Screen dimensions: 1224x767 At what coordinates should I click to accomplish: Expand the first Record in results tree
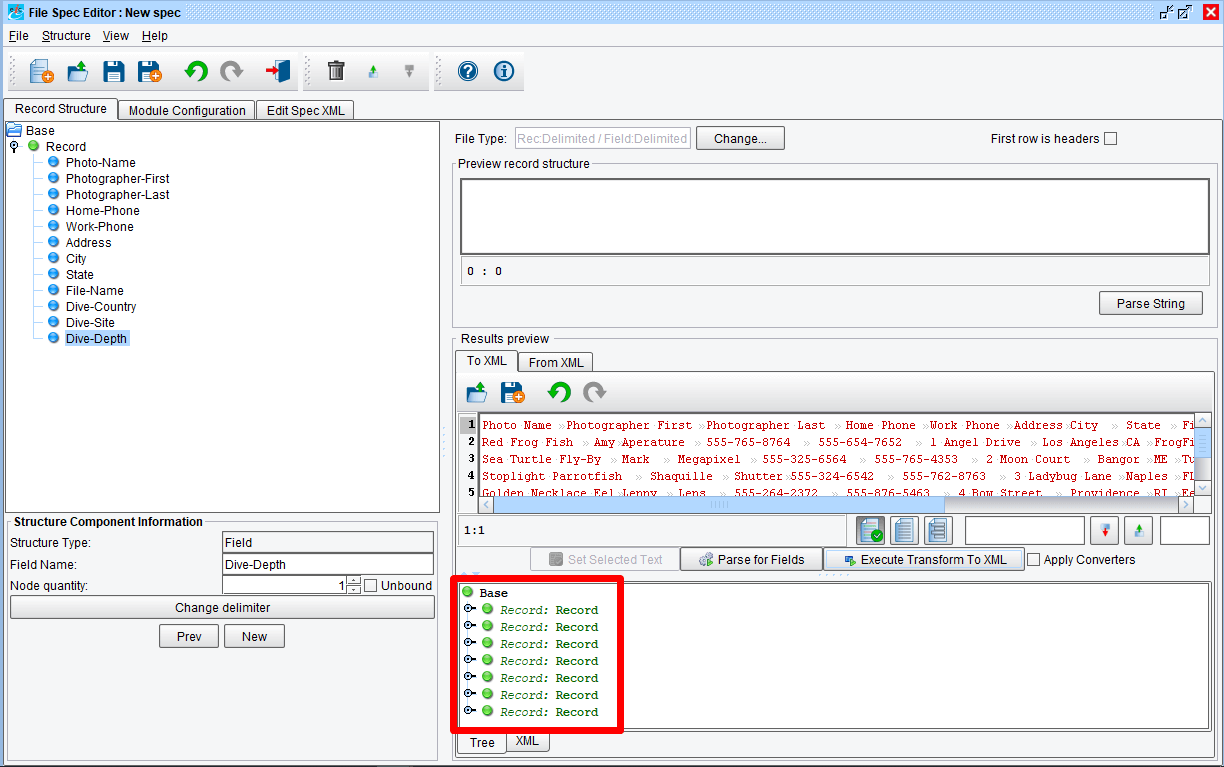coord(469,610)
